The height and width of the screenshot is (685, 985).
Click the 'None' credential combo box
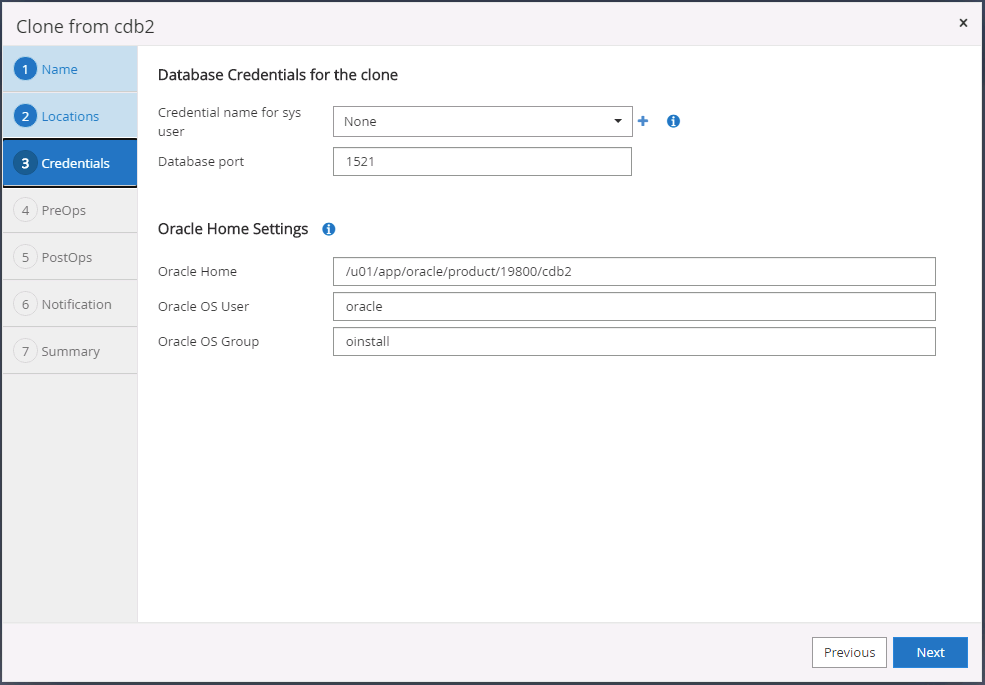click(x=472, y=122)
